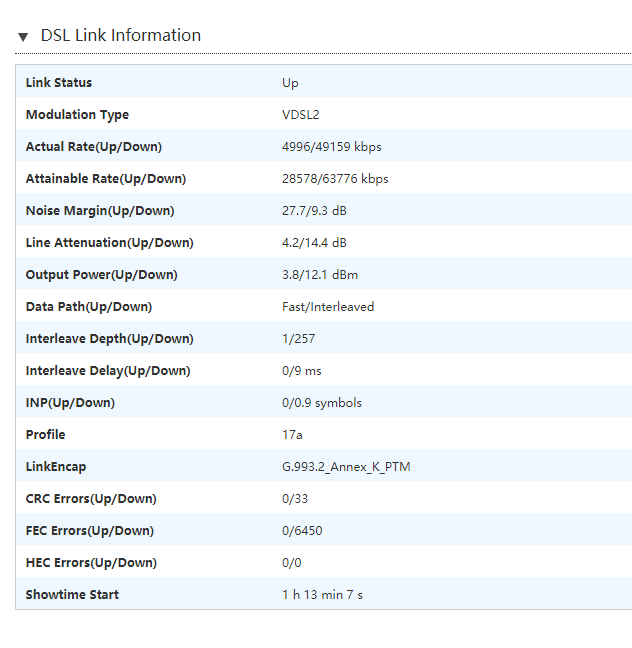632x648 pixels.
Task: Click the 0/9 ms interleave delay value
Action: point(302,371)
